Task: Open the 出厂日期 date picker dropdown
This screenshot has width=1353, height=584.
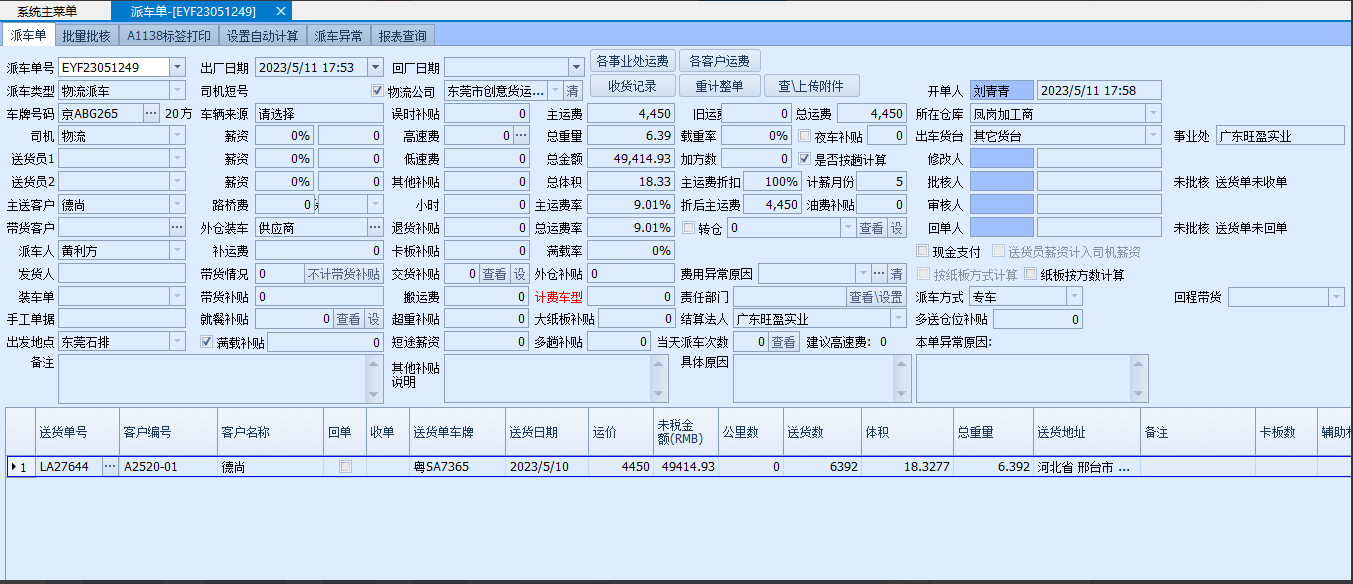Action: [x=374, y=67]
